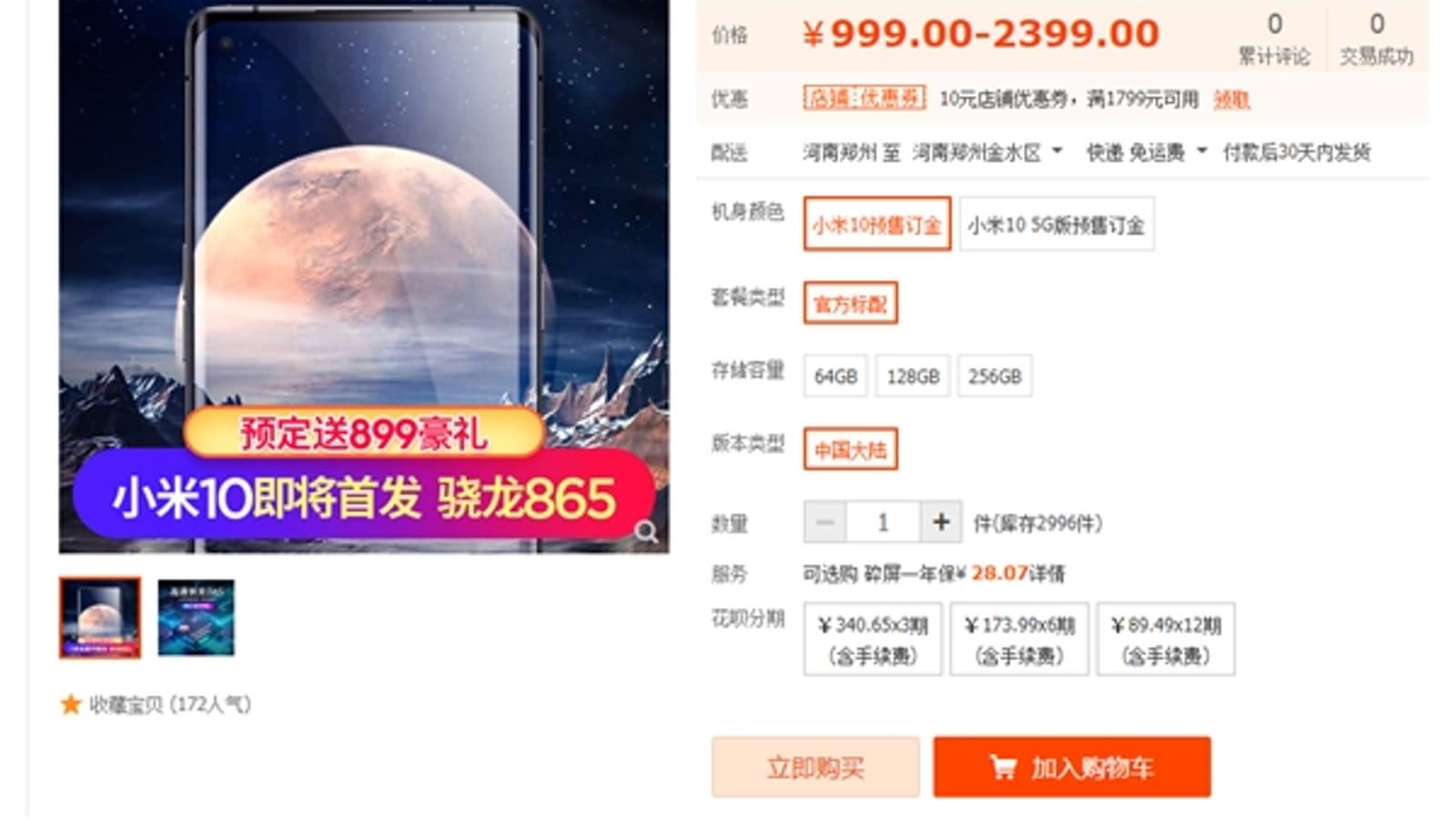Choose the 64GB storage option
The height and width of the screenshot is (819, 1456).
point(835,376)
